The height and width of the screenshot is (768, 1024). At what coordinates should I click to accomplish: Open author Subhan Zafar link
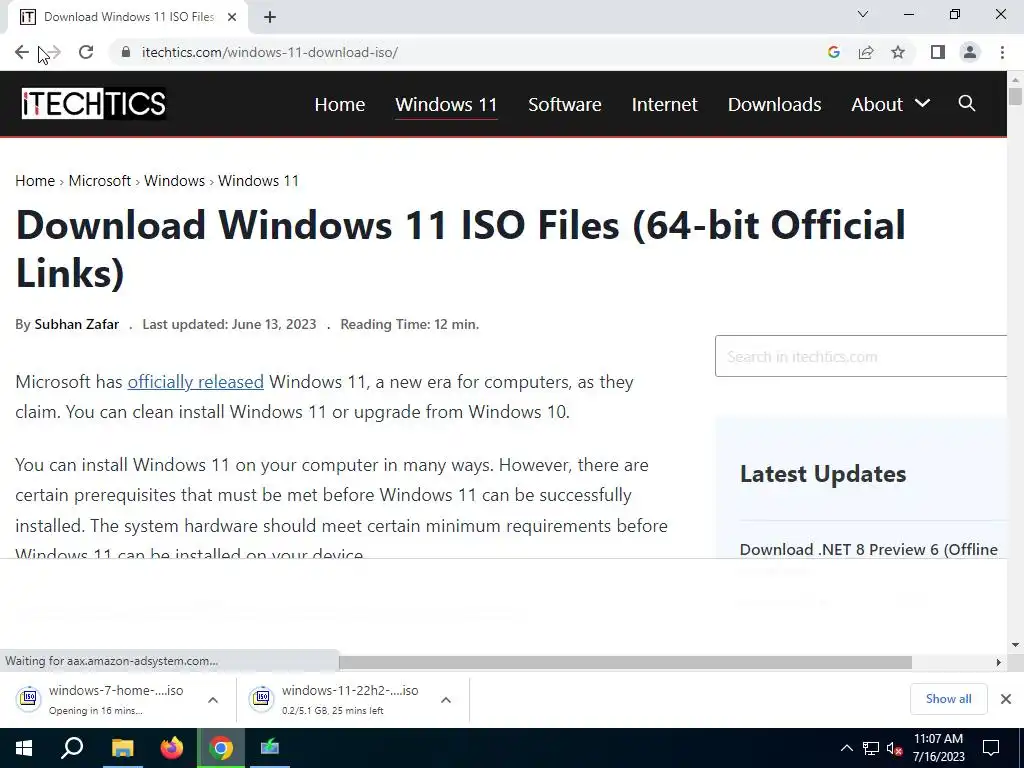point(76,324)
